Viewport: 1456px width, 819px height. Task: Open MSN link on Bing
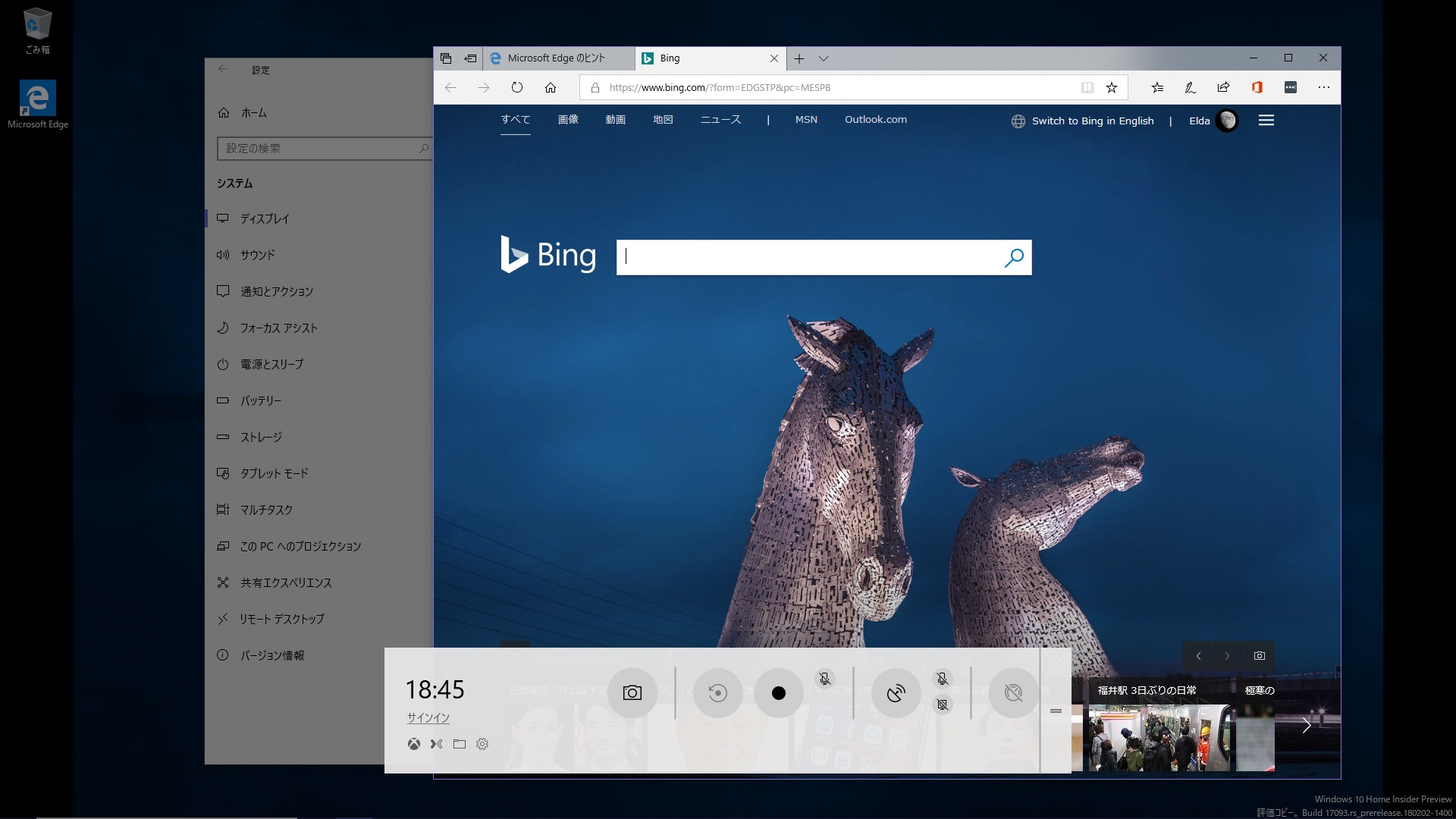[806, 120]
